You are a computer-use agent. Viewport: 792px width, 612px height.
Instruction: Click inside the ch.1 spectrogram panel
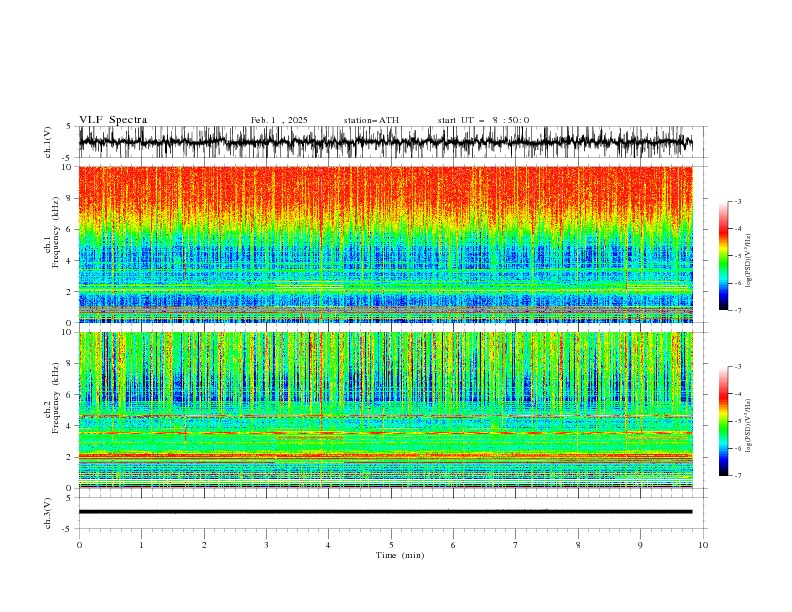[x=385, y=244]
